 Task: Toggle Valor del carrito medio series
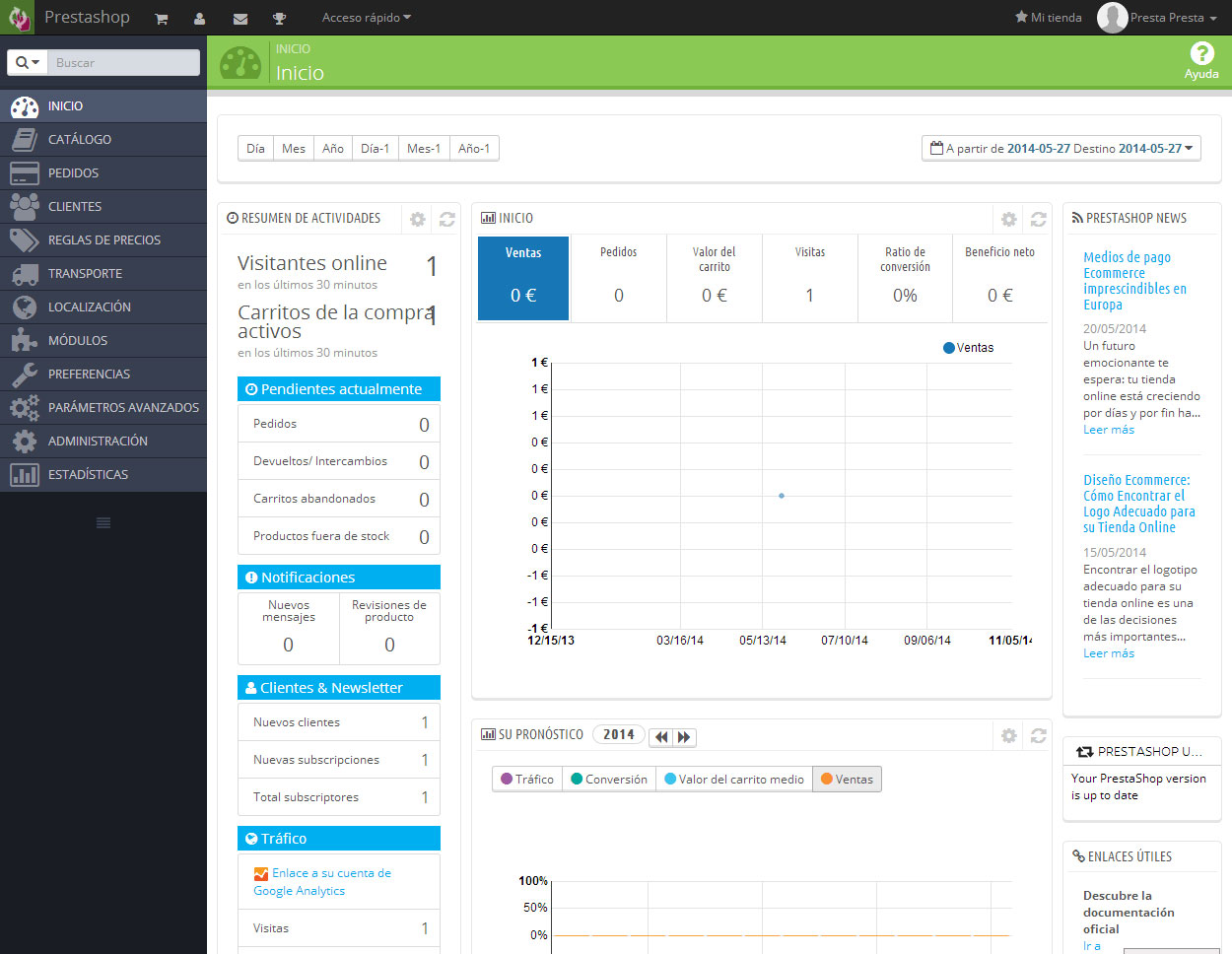pyautogui.click(x=734, y=779)
